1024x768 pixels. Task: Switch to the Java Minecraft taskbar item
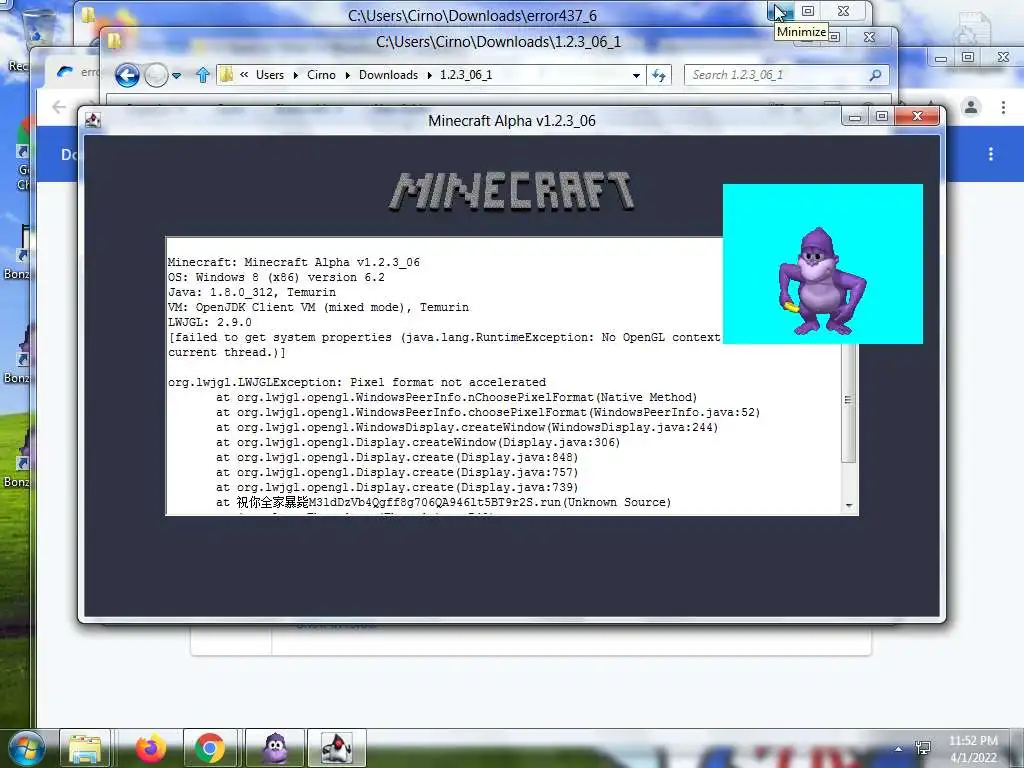(x=336, y=748)
